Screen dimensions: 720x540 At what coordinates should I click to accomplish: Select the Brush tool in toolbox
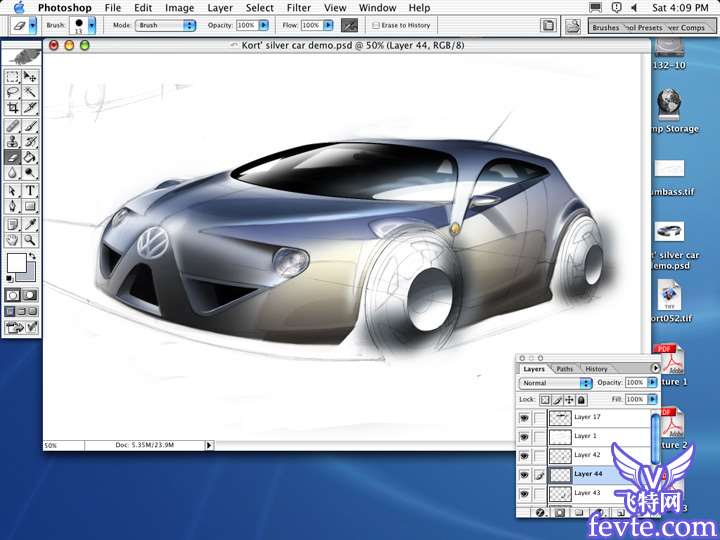tap(30, 126)
